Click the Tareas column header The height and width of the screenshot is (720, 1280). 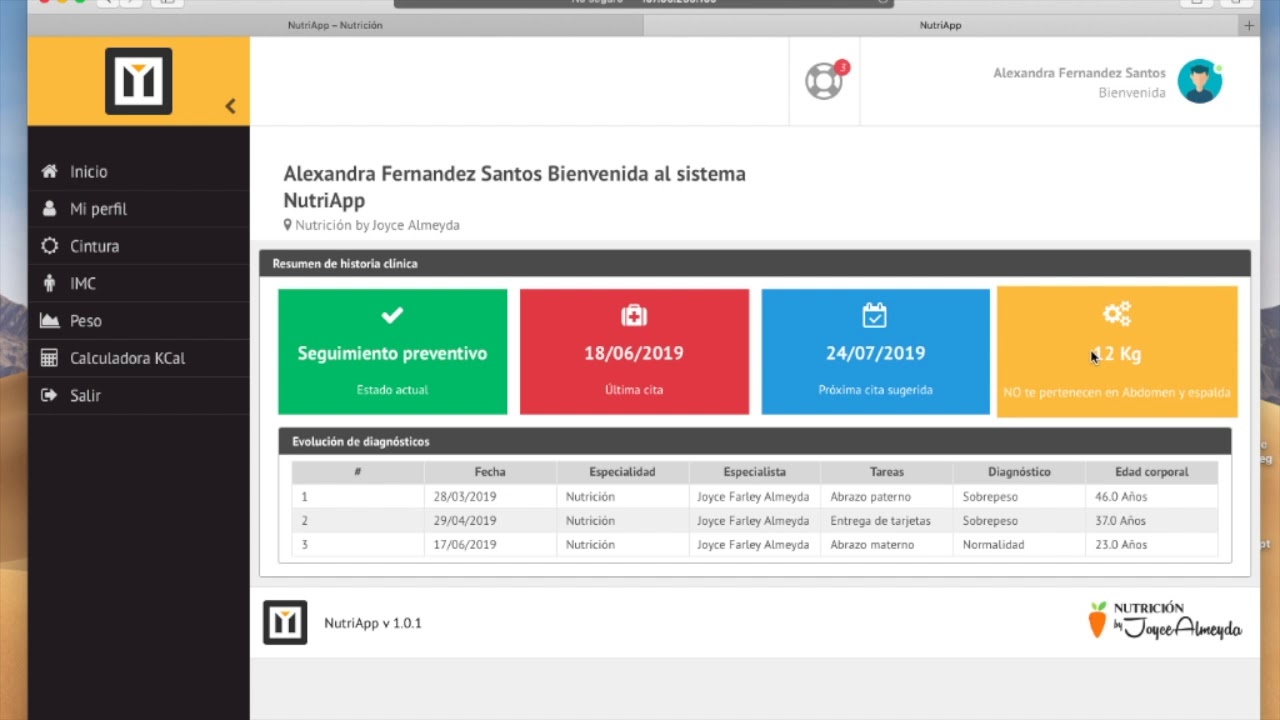887,472
